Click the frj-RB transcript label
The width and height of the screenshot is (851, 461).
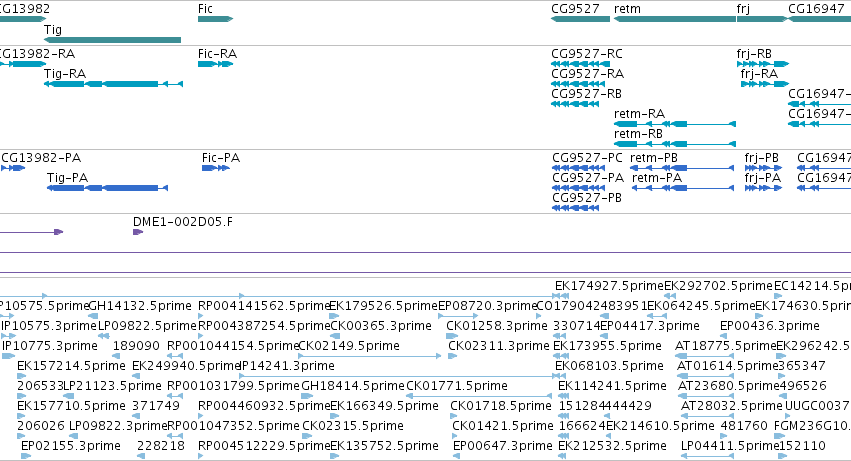pyautogui.click(x=754, y=54)
